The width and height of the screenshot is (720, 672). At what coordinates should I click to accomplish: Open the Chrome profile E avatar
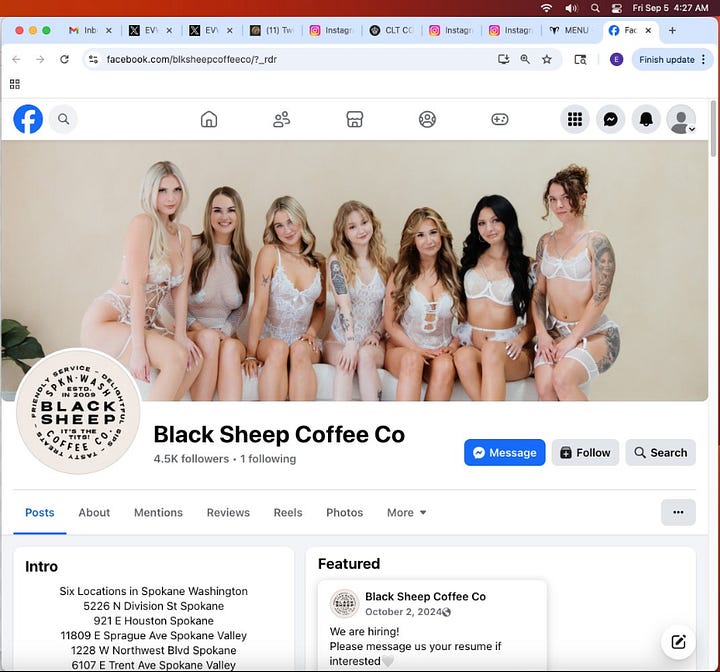click(x=616, y=59)
